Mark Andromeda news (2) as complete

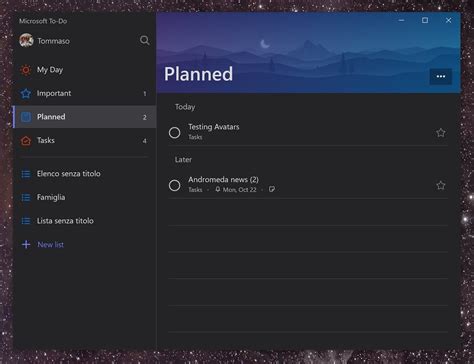pos(174,185)
